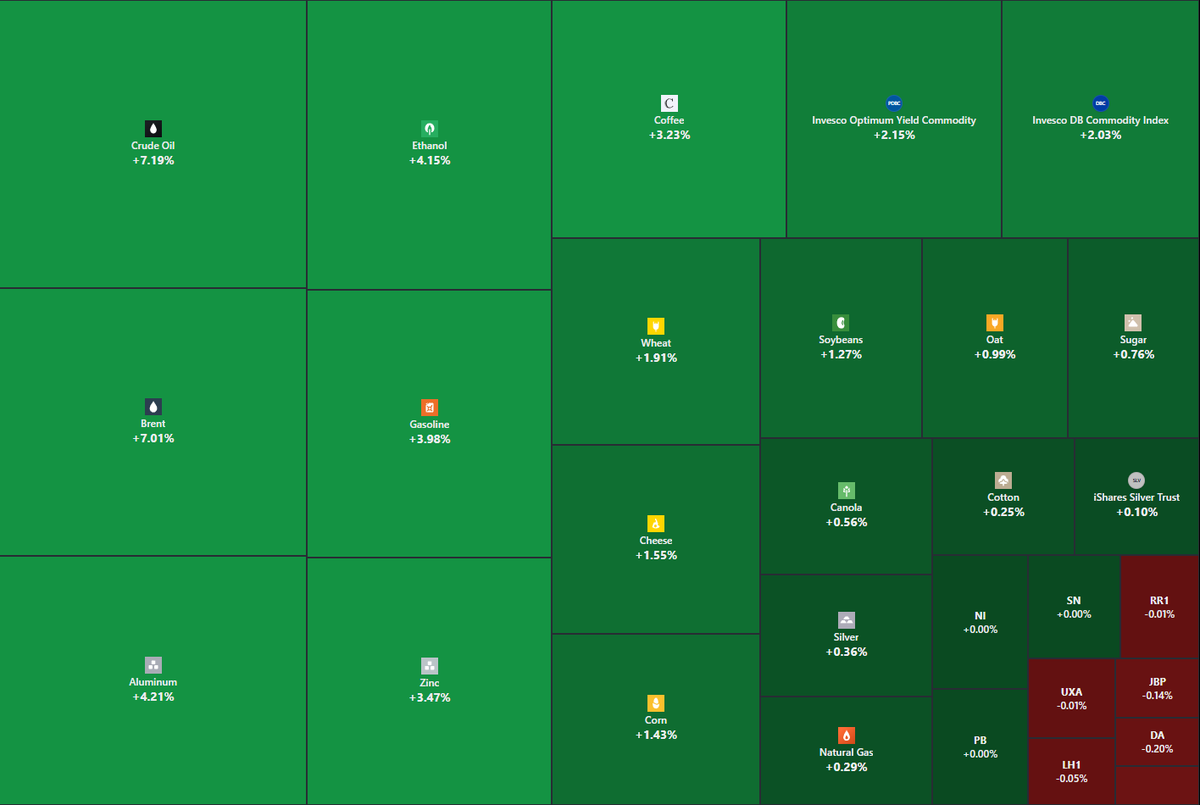Select the Oat +0.99% value
The width and height of the screenshot is (1200, 805).
[x=994, y=355]
